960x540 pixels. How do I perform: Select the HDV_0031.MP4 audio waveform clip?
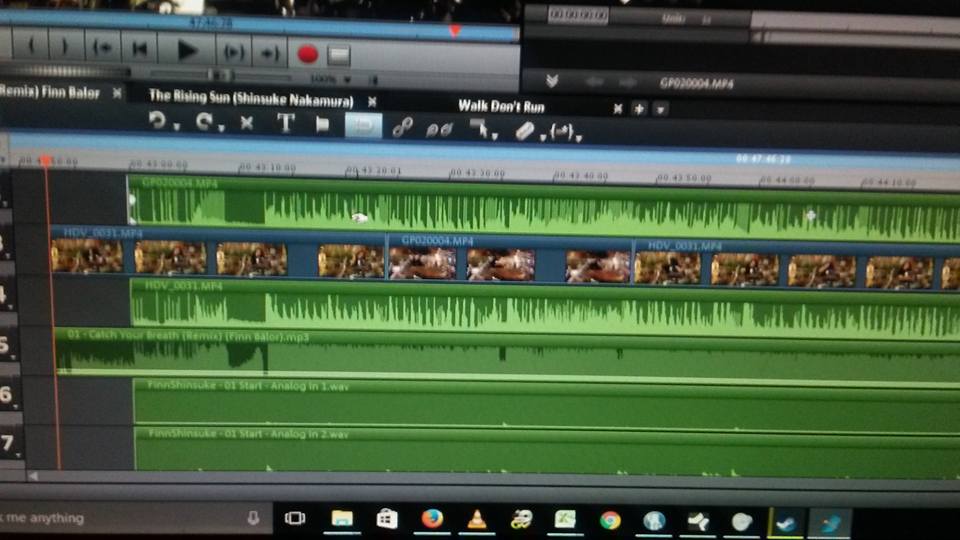point(545,307)
